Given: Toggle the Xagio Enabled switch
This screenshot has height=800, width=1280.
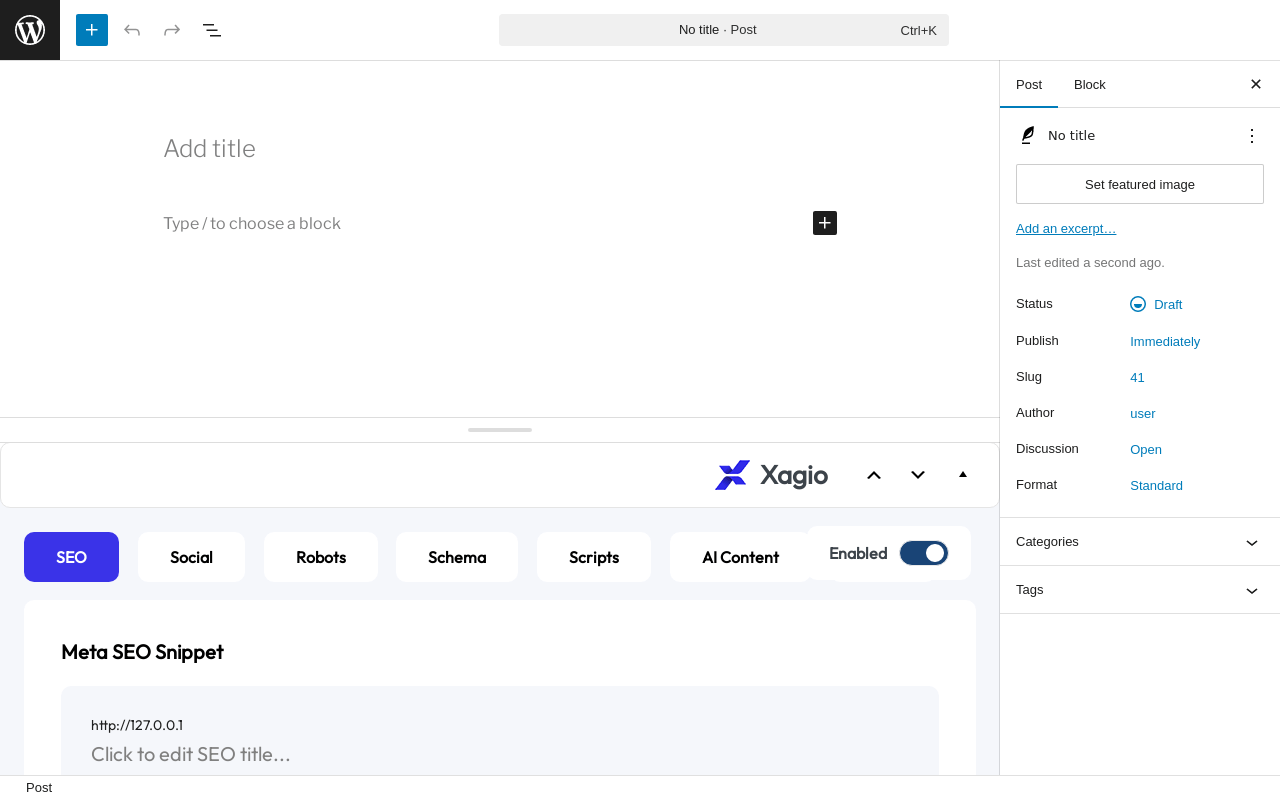Looking at the screenshot, I should 924,553.
